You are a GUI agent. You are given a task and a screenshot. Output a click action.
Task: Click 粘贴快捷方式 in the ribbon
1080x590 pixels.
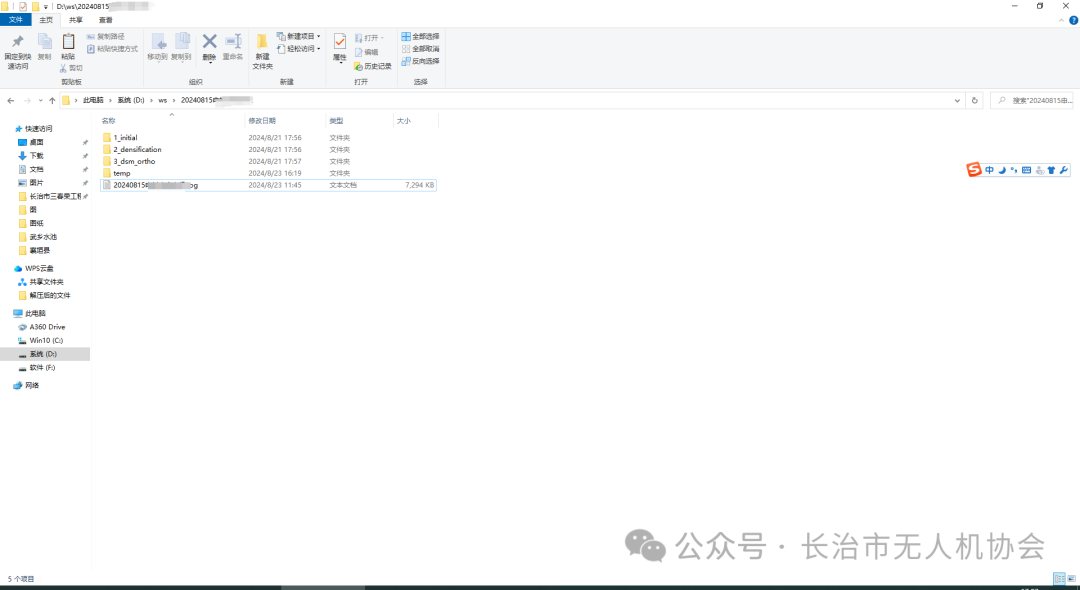pos(112,49)
